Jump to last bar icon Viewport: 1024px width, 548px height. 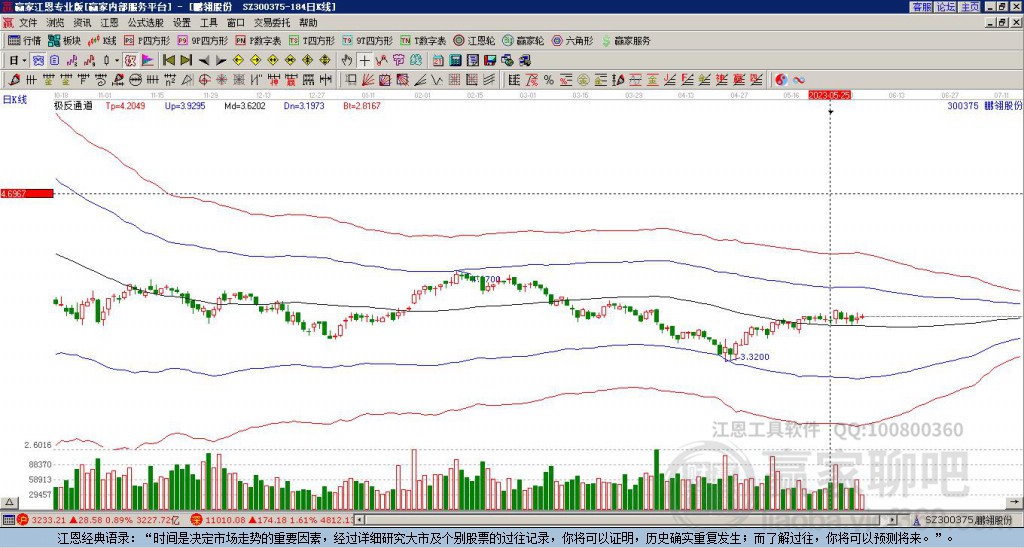(185, 61)
